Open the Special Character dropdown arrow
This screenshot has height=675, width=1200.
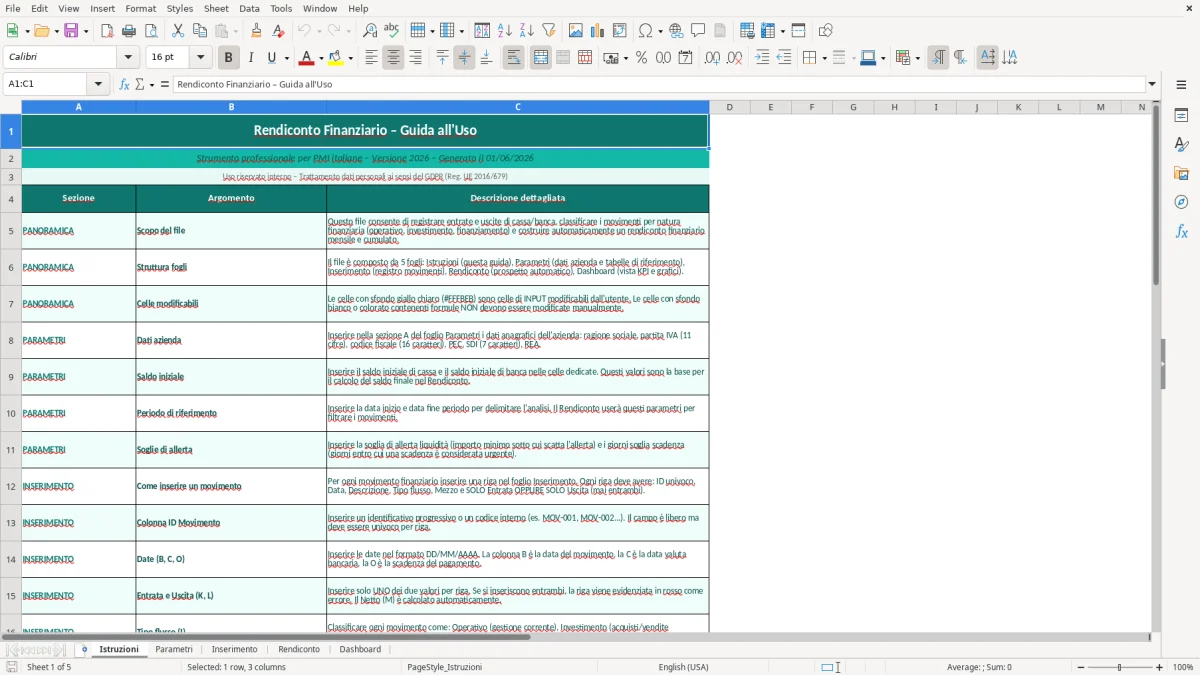[659, 31]
